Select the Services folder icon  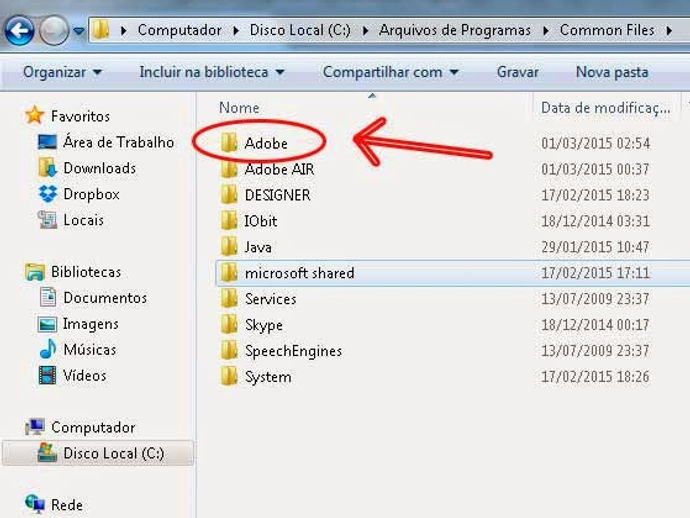pyautogui.click(x=229, y=298)
